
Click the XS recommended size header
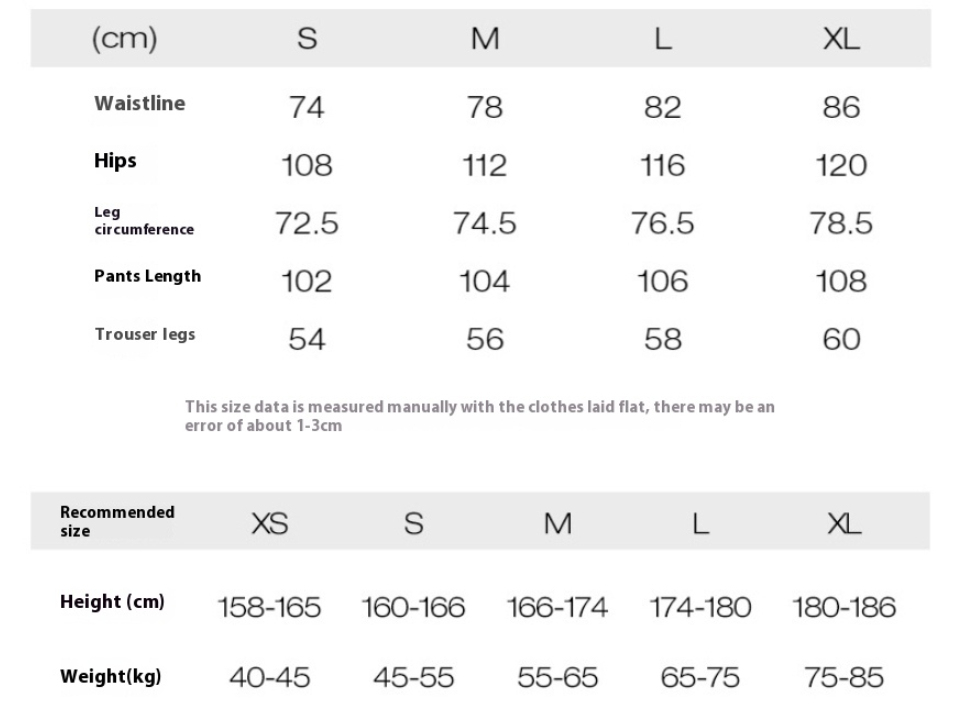click(270, 523)
